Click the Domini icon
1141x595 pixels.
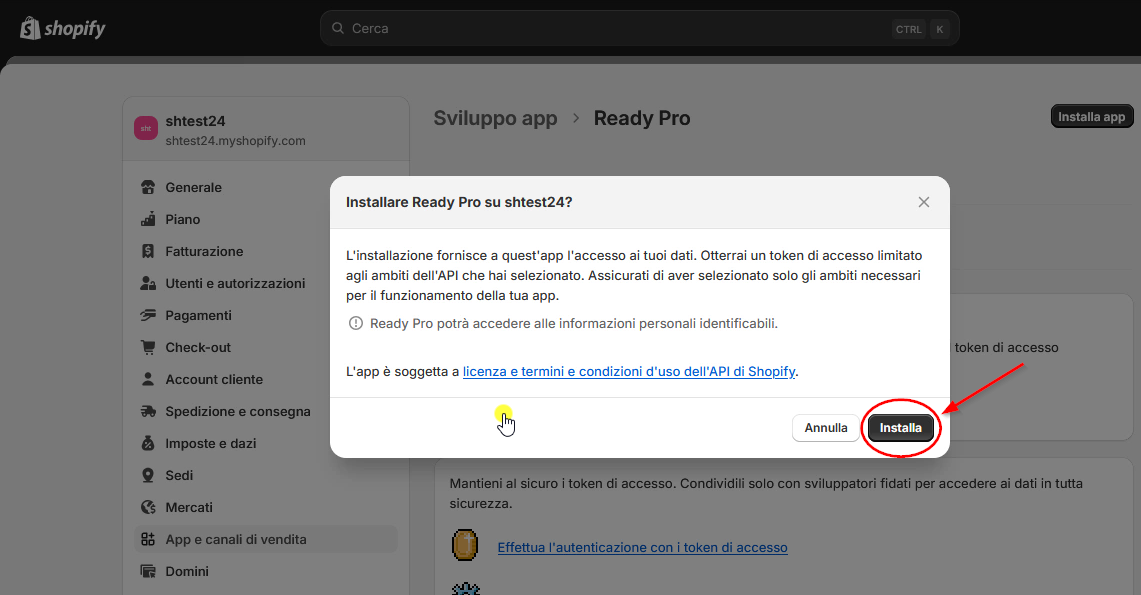[x=148, y=571]
